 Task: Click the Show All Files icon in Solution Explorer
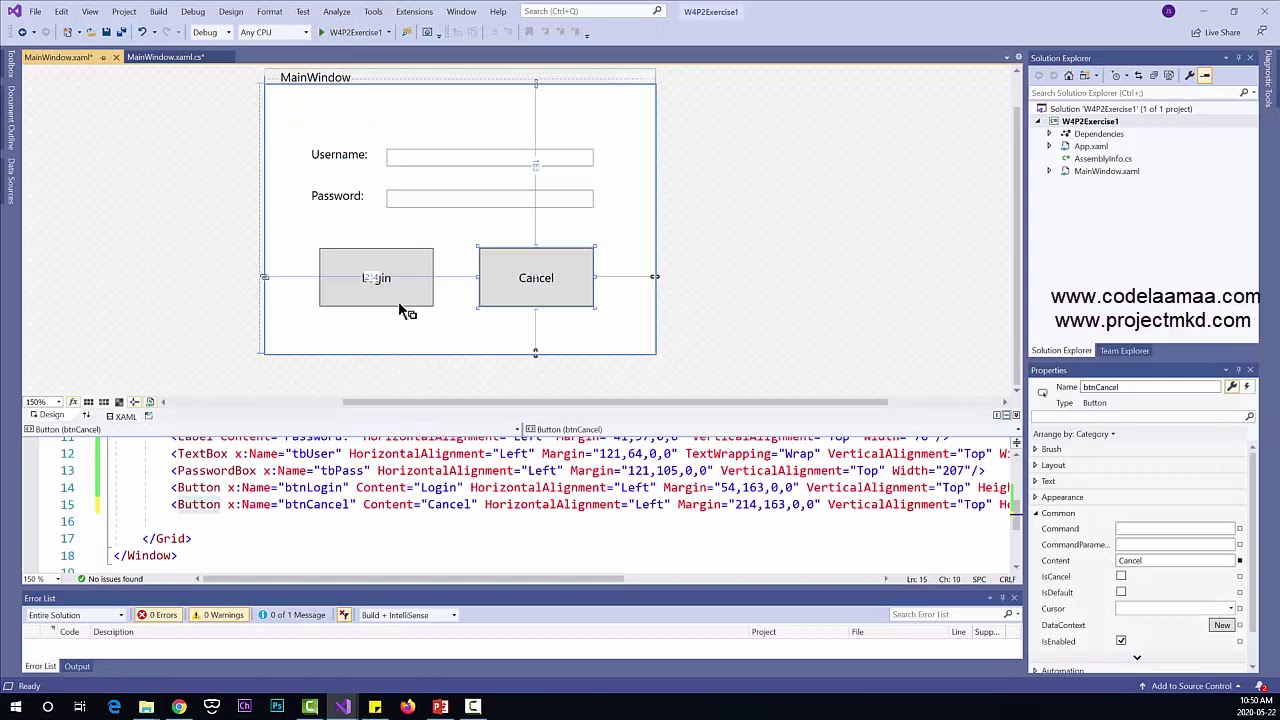(x=1168, y=75)
